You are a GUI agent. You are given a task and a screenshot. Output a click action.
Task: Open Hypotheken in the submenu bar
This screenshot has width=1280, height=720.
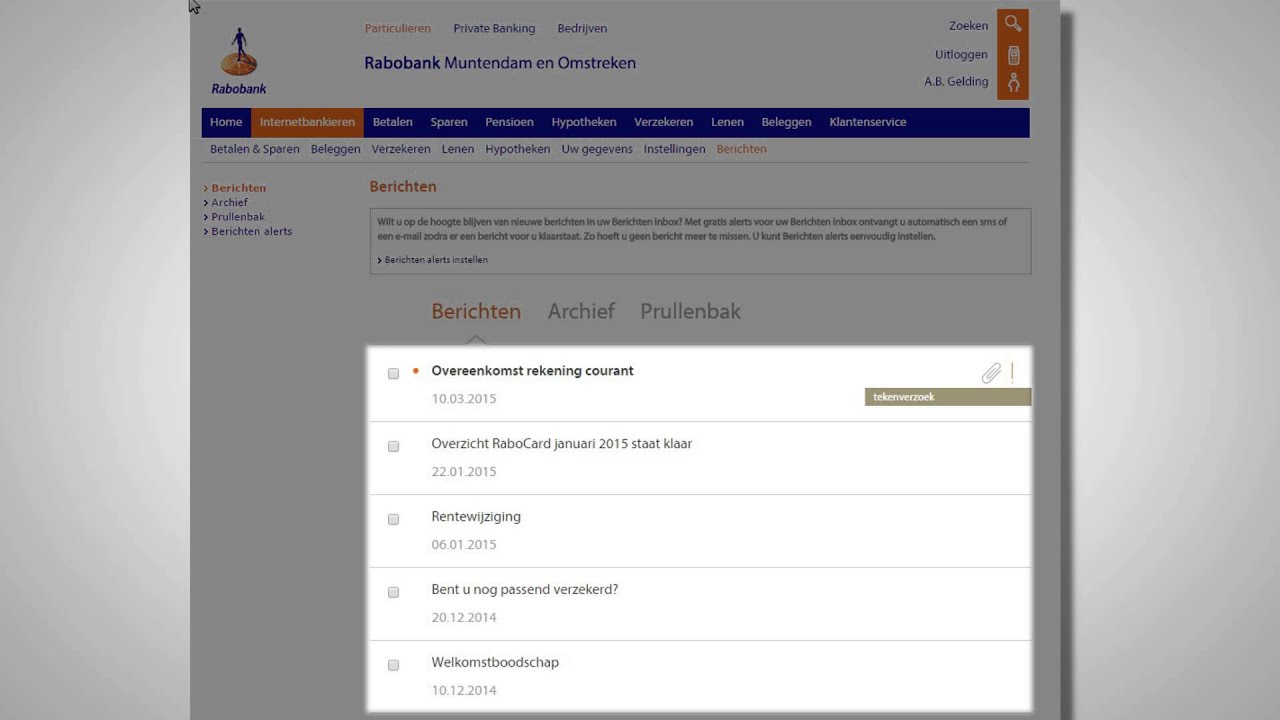[518, 149]
